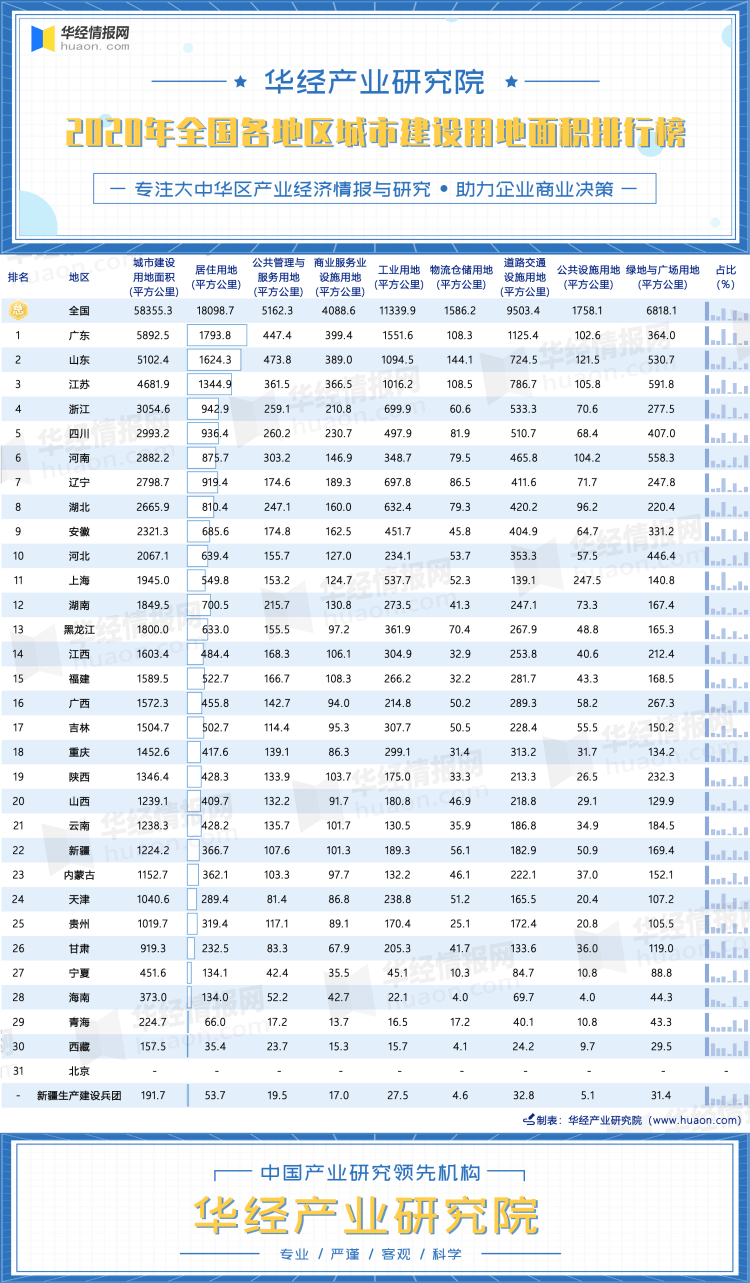Click 河北 绿地与广场用地 value 446.4
Screen dimensions: 750x1283
(x=661, y=555)
